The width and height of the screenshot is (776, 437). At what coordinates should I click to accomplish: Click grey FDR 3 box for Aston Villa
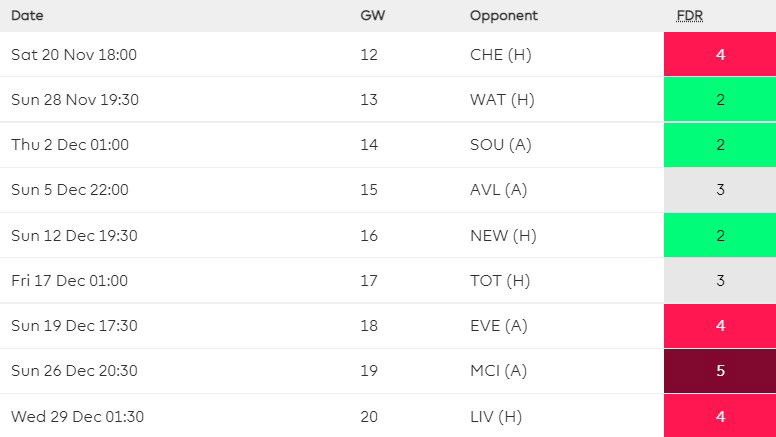click(x=720, y=190)
